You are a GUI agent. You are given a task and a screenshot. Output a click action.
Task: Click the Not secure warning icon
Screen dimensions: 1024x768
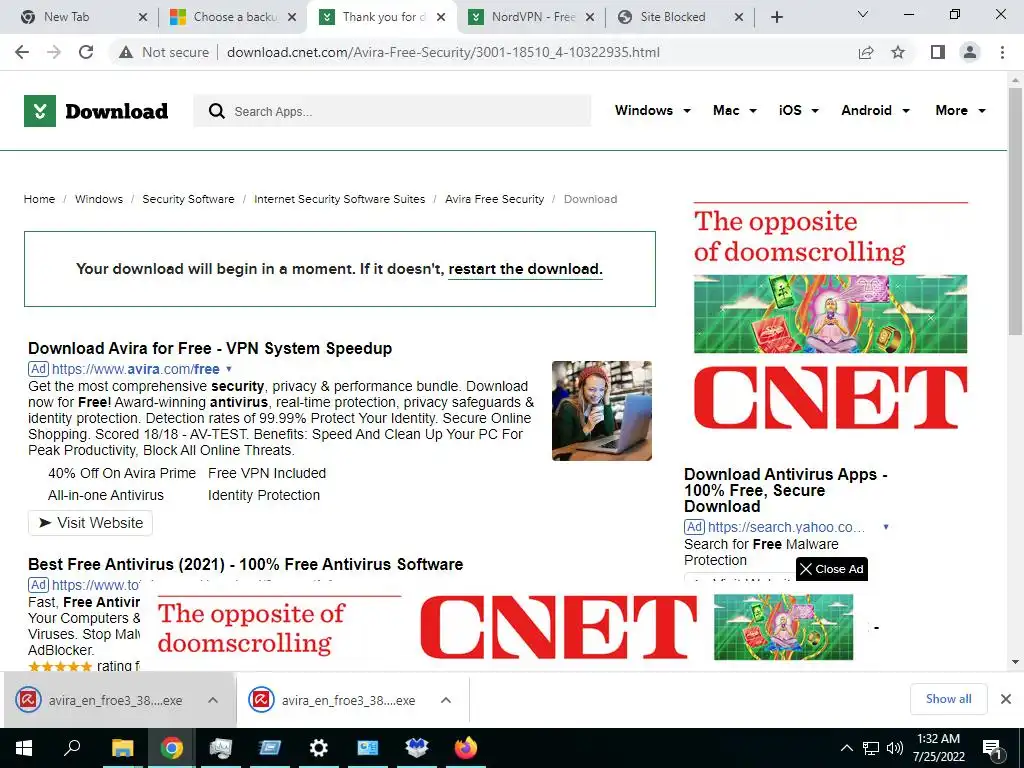click(x=126, y=52)
